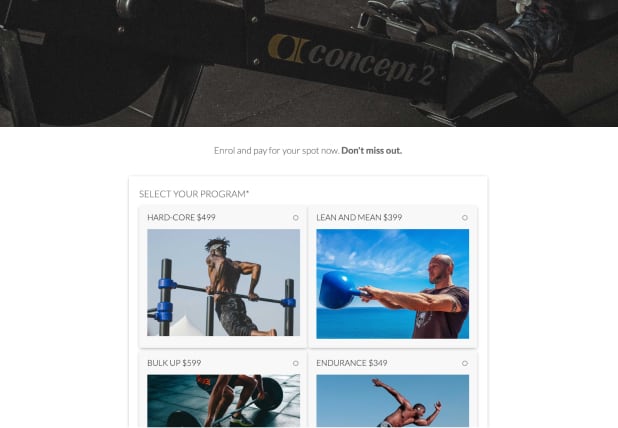The width and height of the screenshot is (618, 428).
Task: Open the kettlebell swing photo
Action: pyautogui.click(x=393, y=284)
